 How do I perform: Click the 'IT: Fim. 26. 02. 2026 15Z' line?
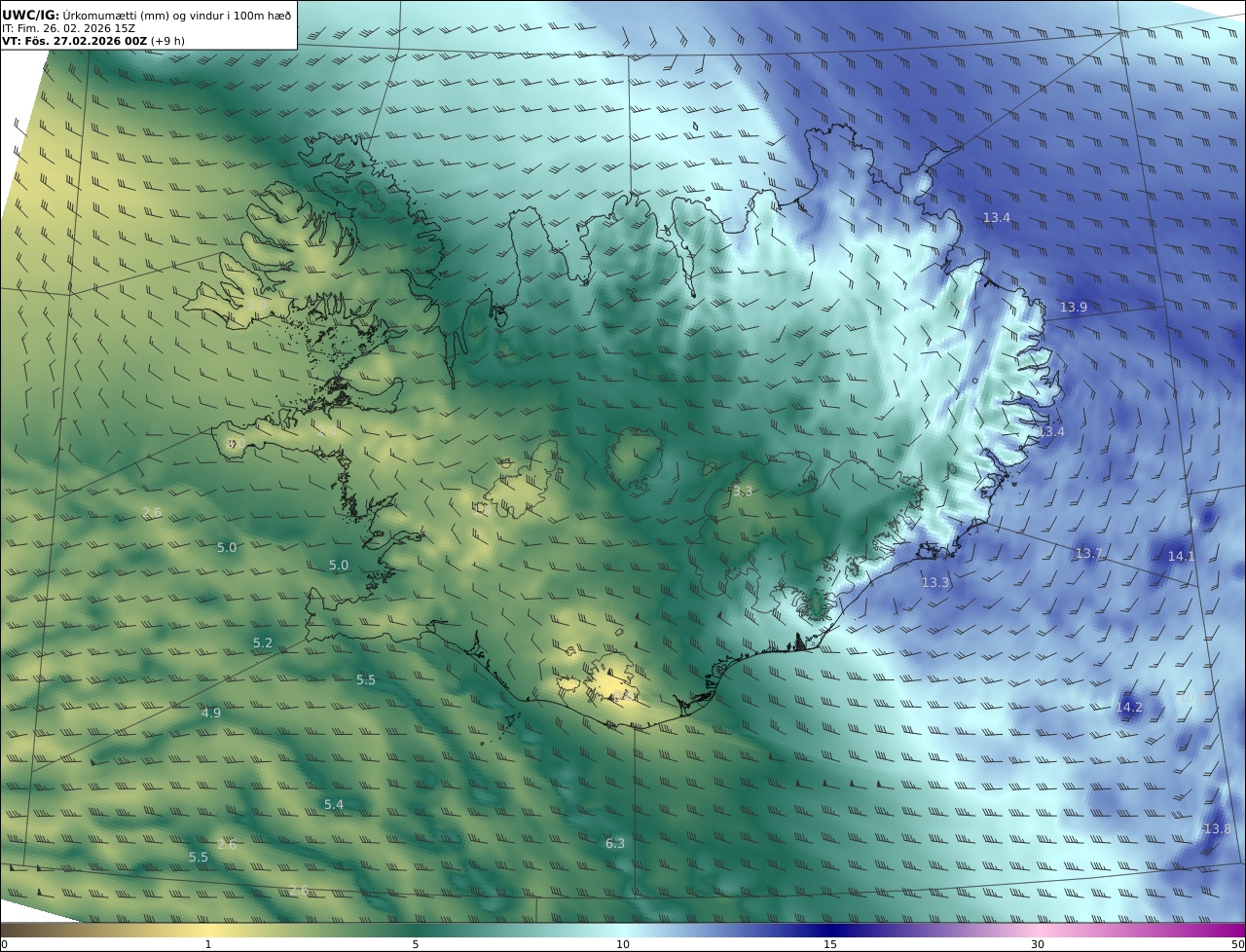(x=68, y=28)
